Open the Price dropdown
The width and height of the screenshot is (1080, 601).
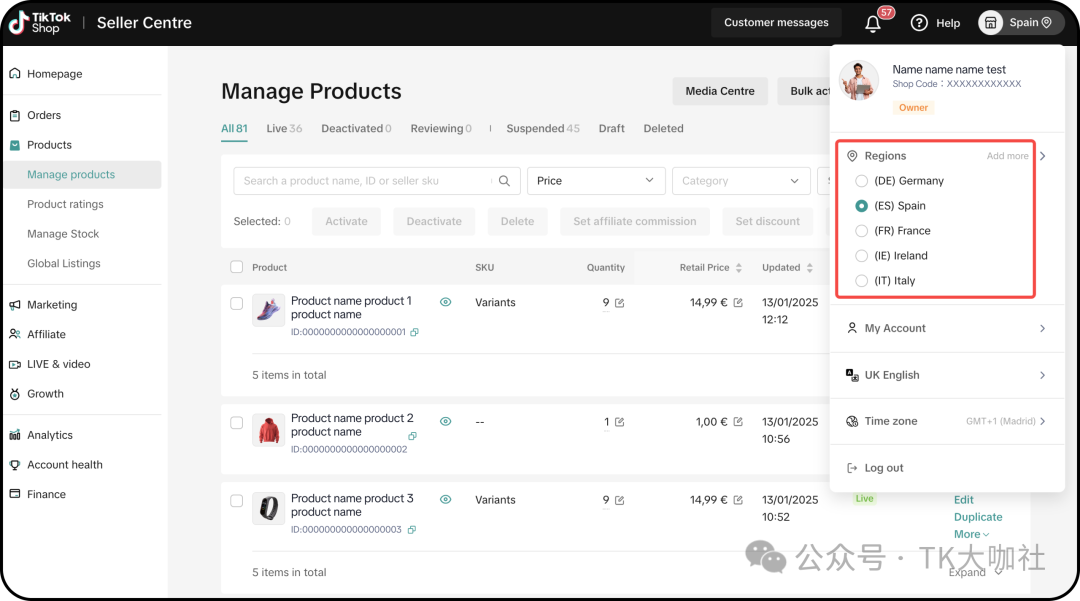click(x=596, y=180)
